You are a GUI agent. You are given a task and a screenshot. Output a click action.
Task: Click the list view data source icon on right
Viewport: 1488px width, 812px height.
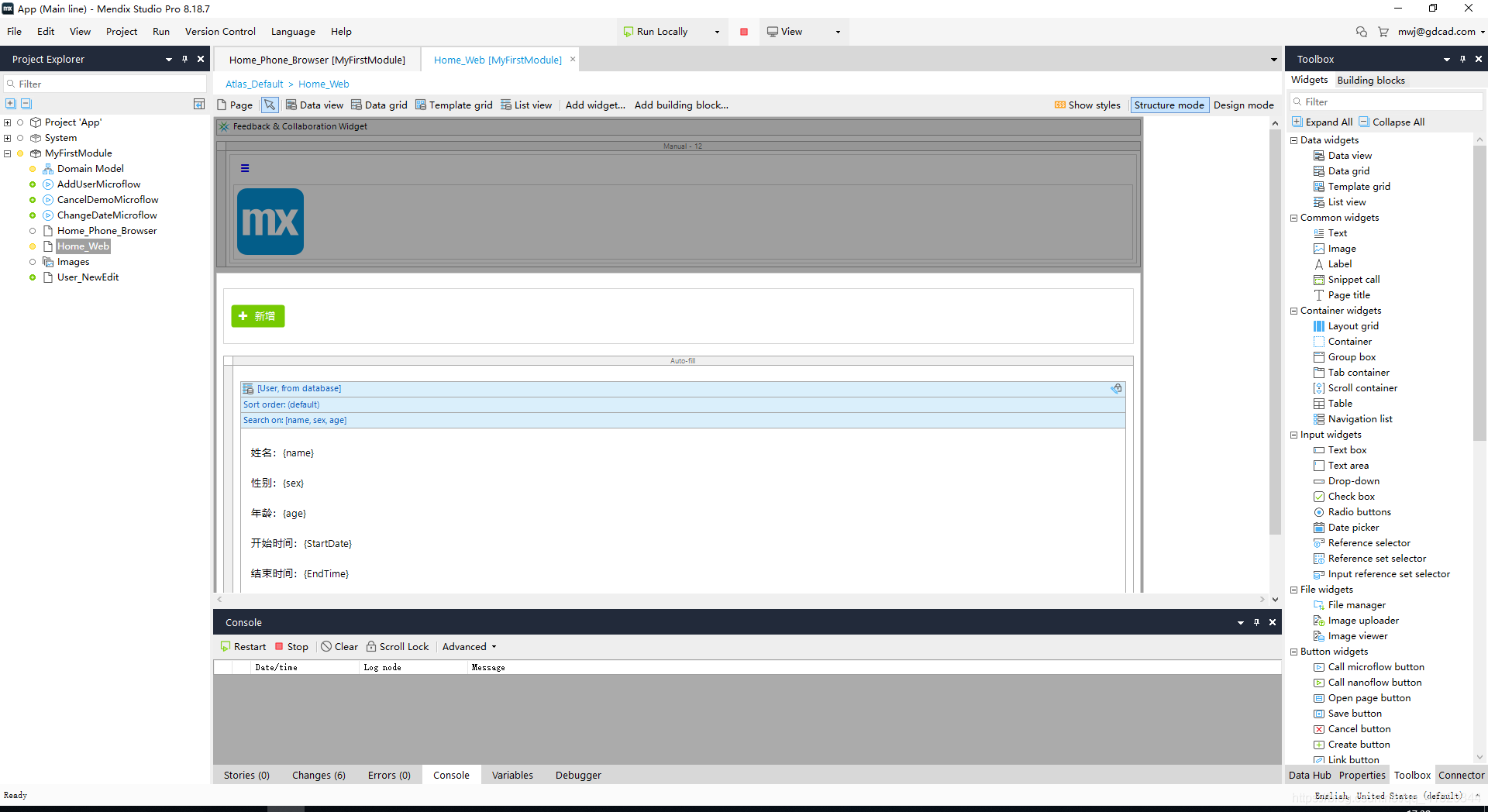click(1117, 388)
